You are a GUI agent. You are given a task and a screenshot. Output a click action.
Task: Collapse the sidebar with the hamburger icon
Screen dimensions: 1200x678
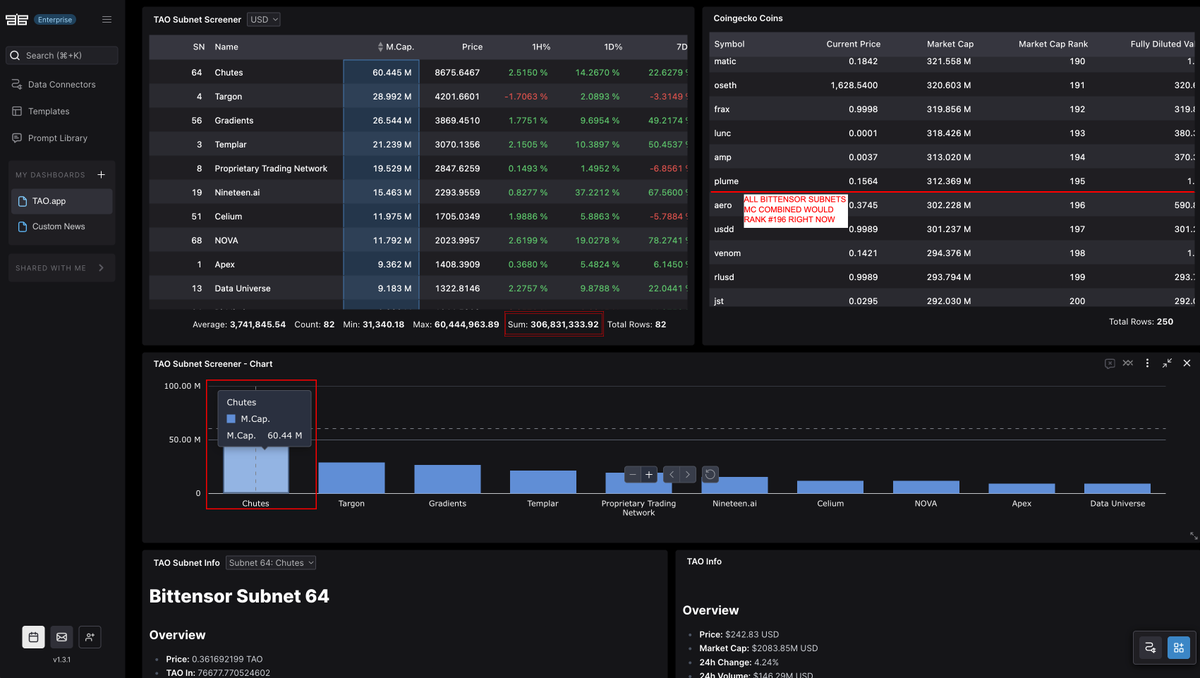(x=107, y=19)
